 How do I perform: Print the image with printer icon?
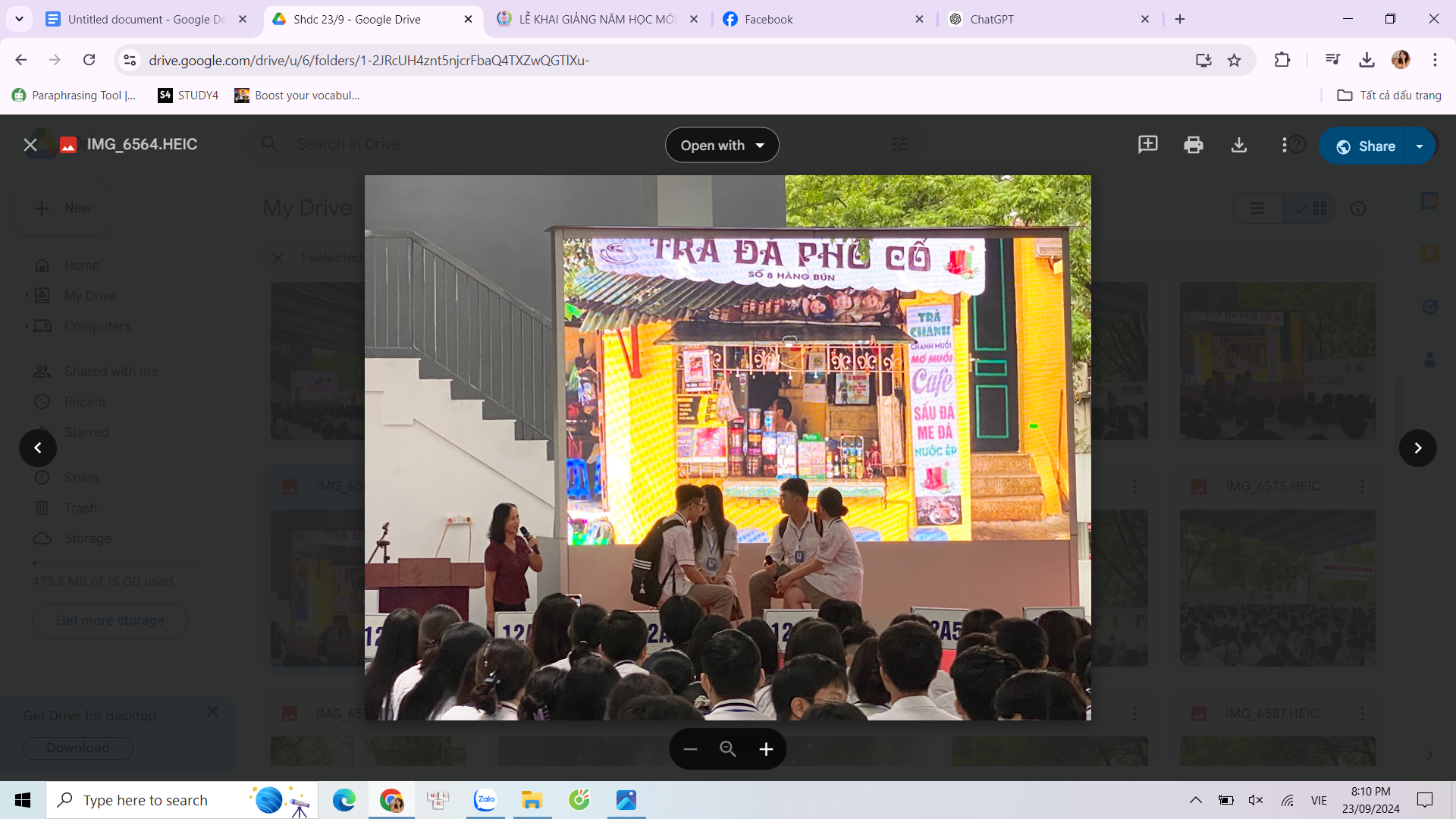tap(1193, 145)
